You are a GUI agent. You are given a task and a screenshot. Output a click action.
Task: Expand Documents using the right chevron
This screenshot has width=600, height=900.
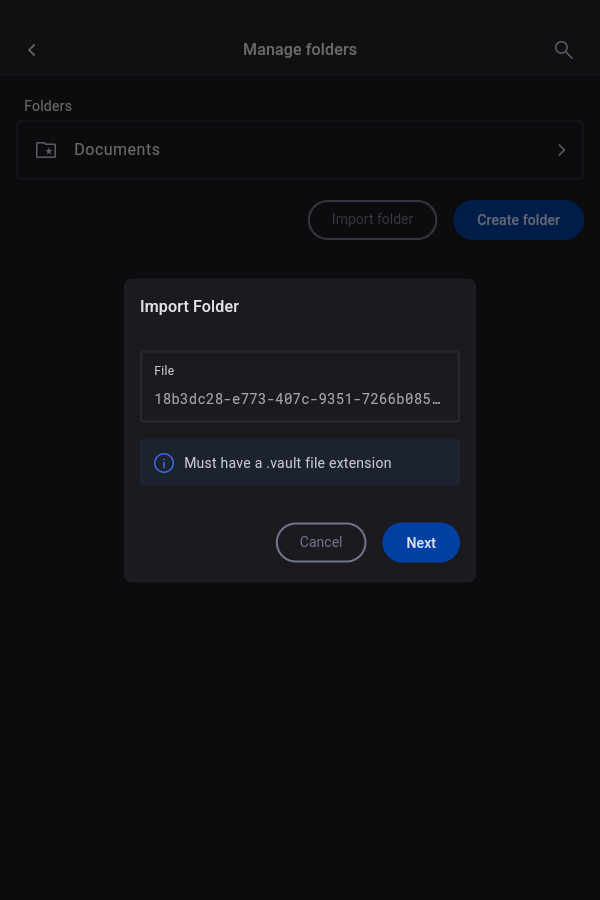click(561, 150)
